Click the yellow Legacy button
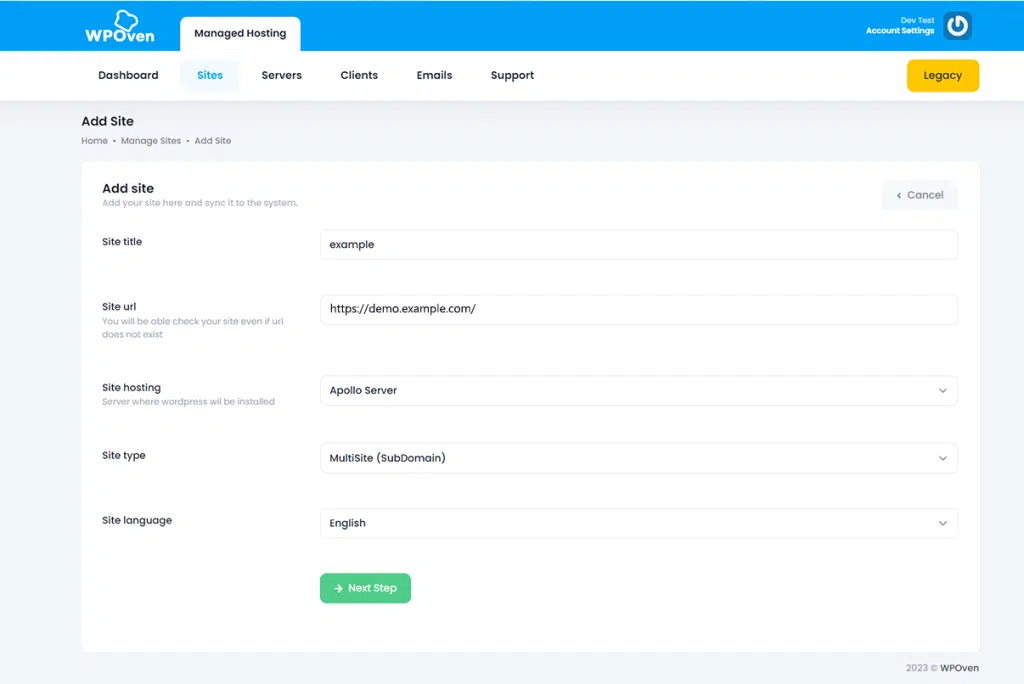 pos(942,75)
